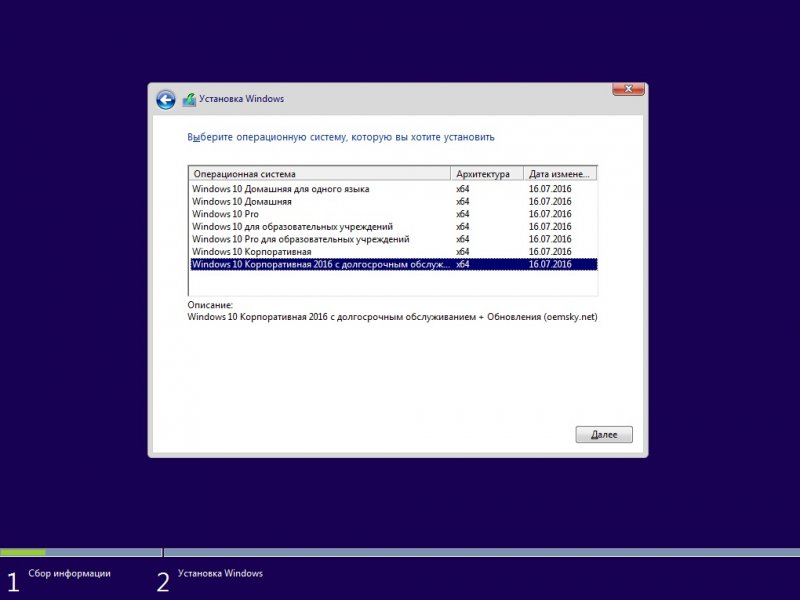Click the description text mentioning oemsky.net

[392, 317]
